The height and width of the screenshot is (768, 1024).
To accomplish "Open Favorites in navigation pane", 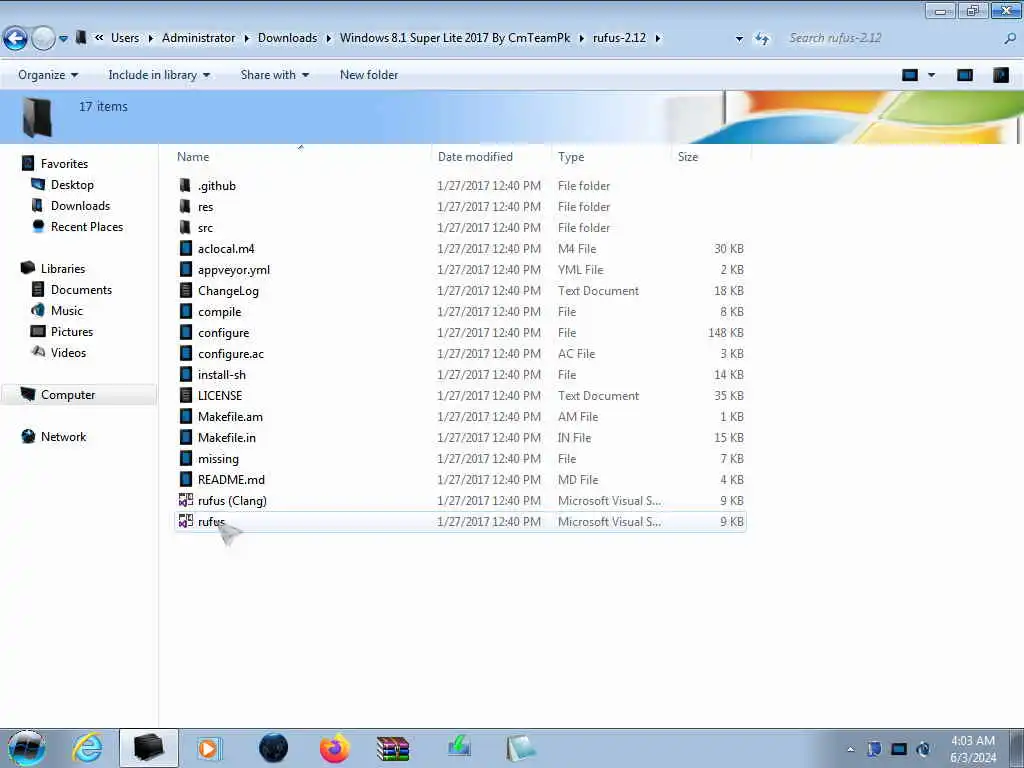I will [64, 164].
